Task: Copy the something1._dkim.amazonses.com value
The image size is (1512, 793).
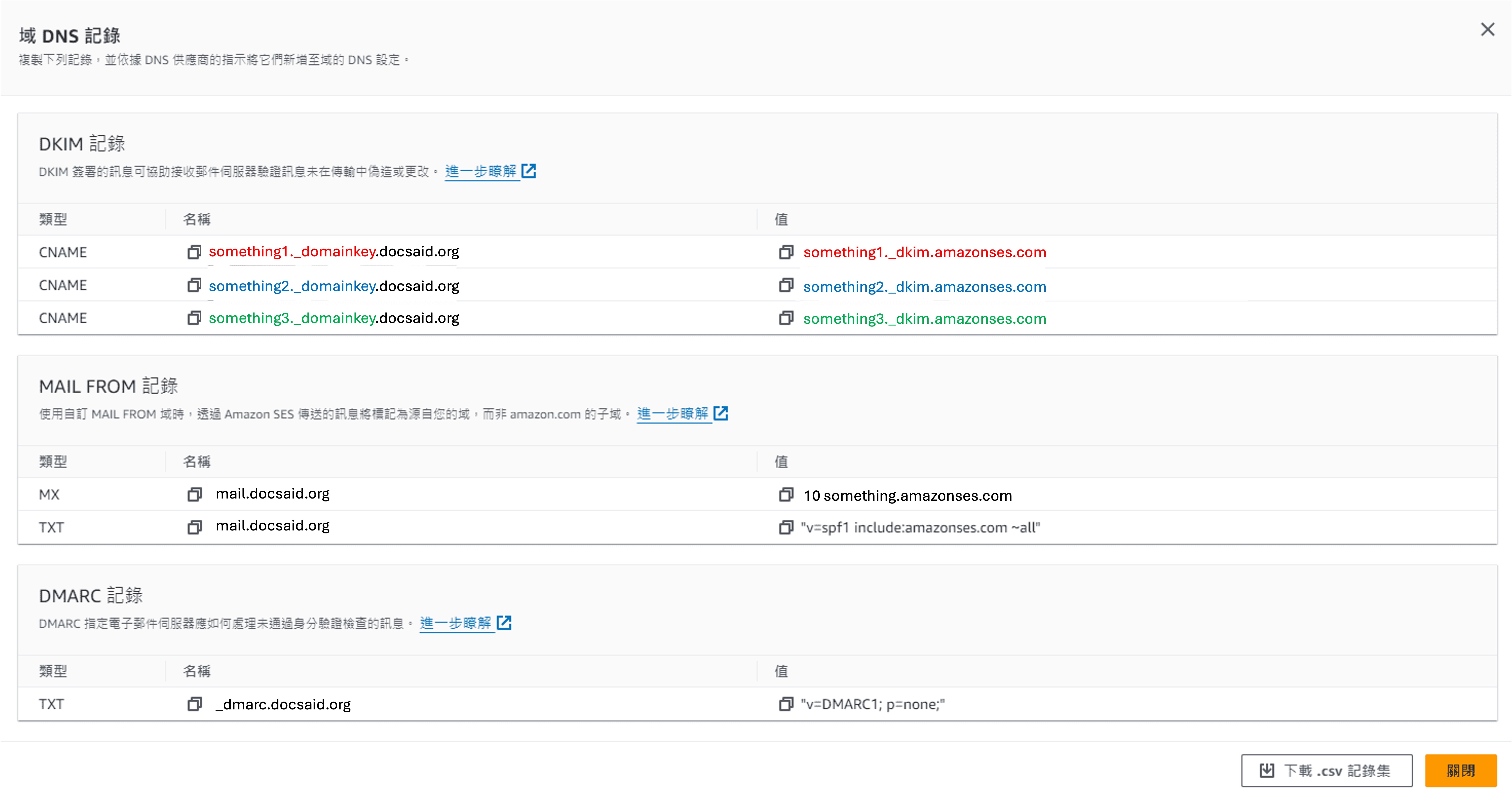Action: coord(786,252)
